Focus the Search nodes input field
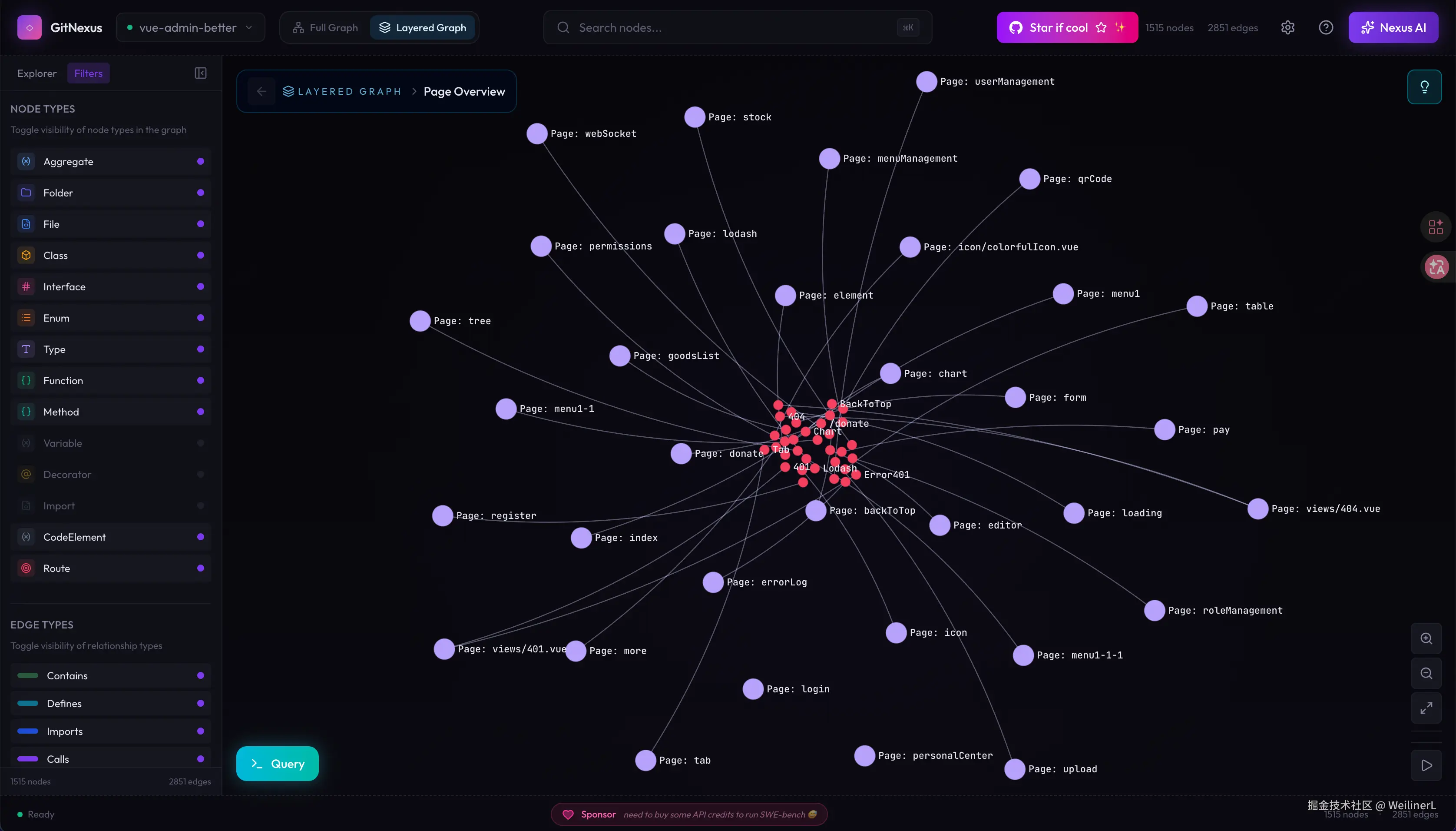This screenshot has width=1456, height=831. pos(738,27)
